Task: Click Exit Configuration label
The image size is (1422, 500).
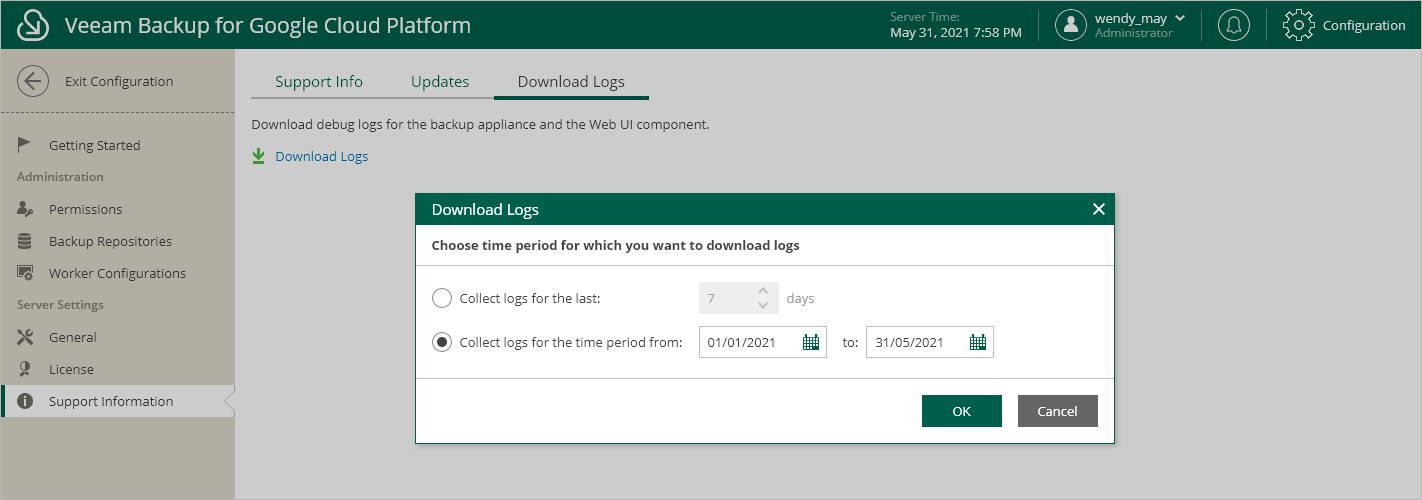Action: tap(119, 81)
